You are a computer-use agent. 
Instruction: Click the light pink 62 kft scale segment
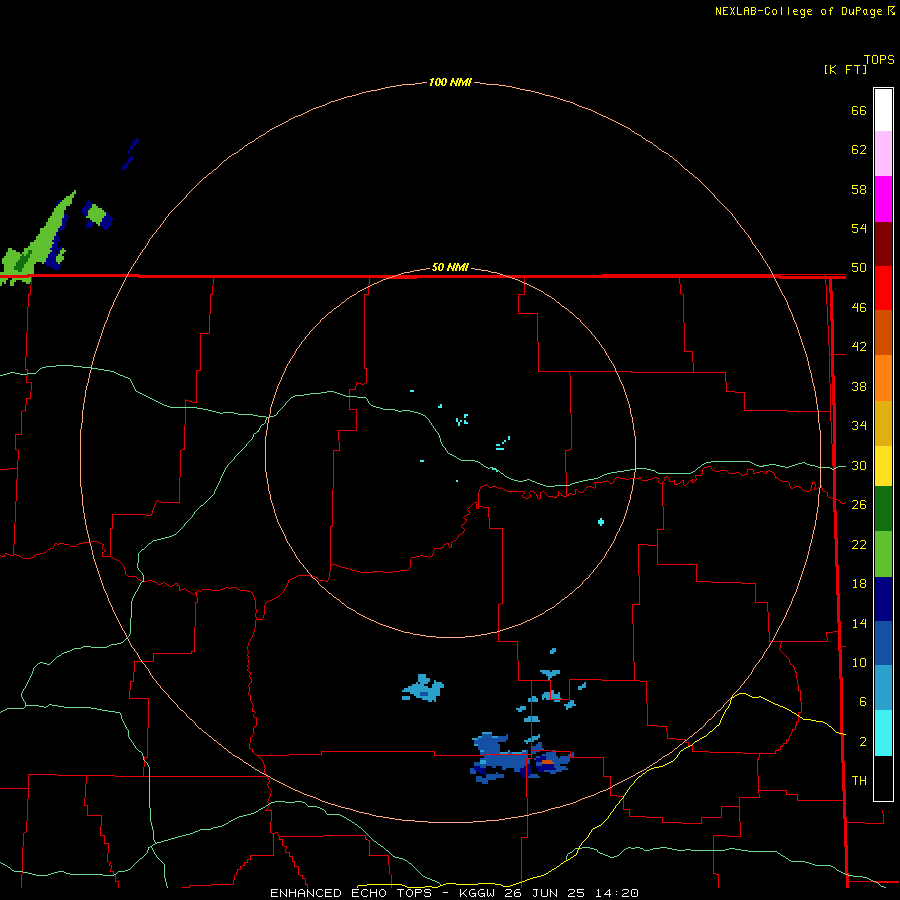click(883, 154)
